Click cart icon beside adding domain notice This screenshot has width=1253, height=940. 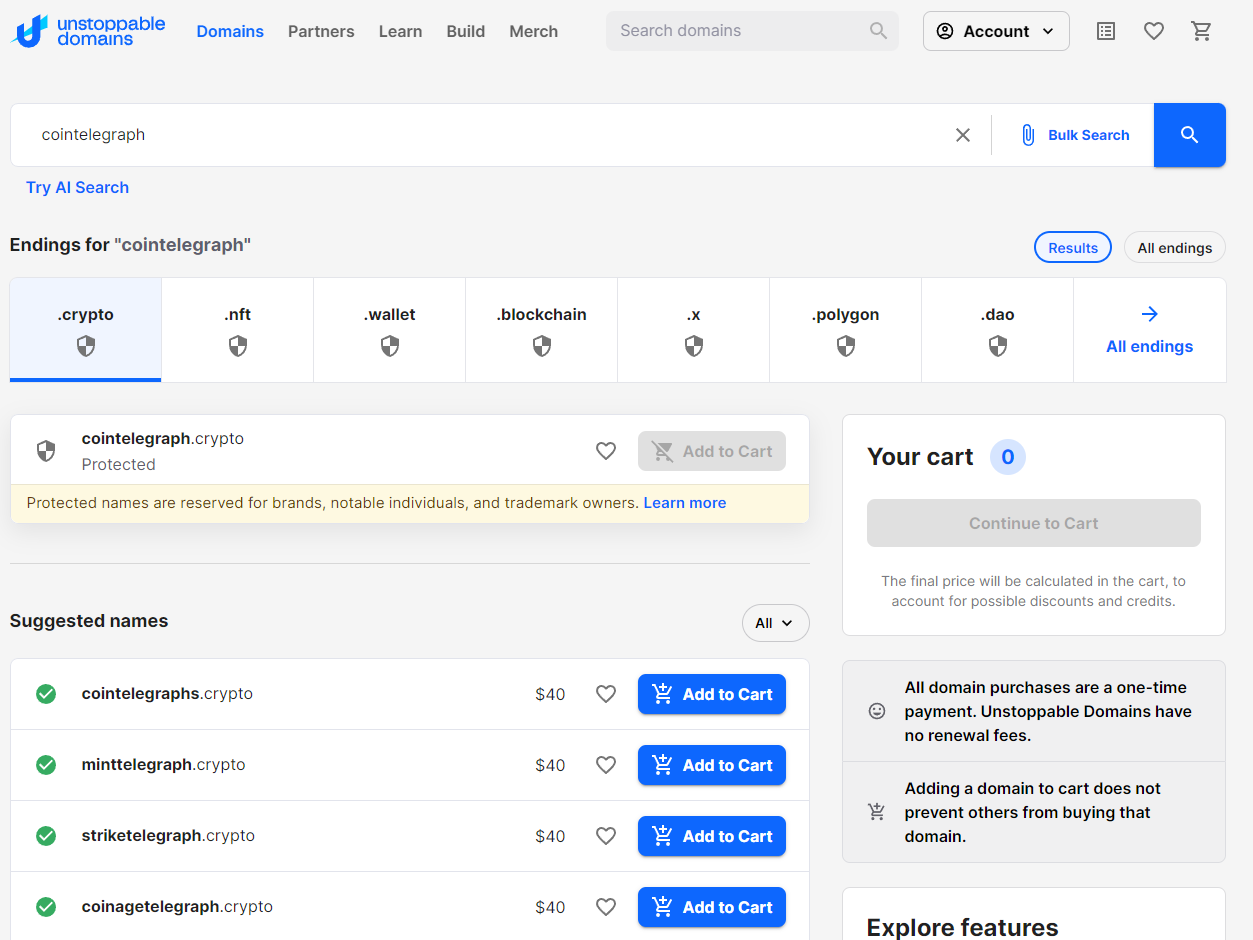click(x=877, y=812)
